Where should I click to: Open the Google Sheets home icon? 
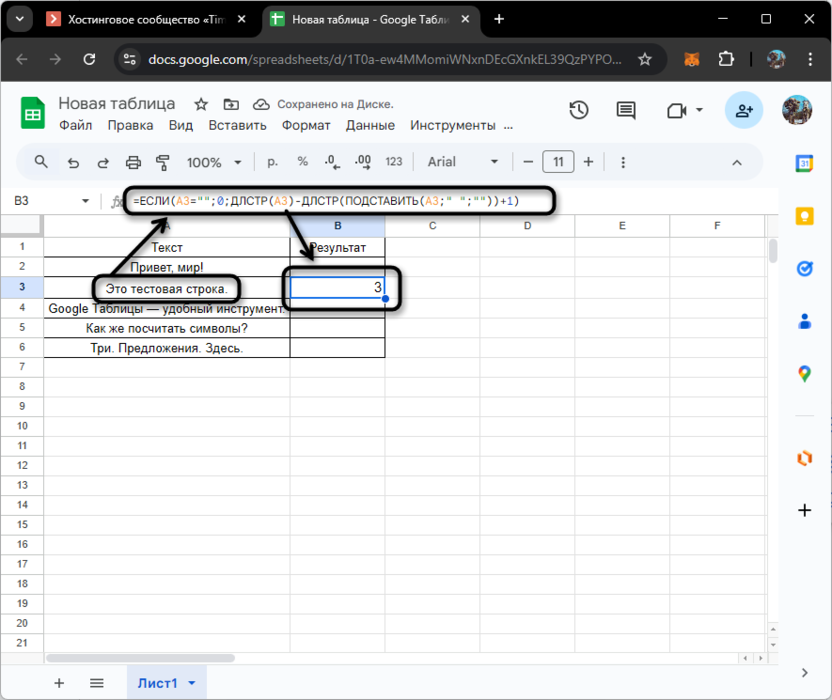point(32,113)
